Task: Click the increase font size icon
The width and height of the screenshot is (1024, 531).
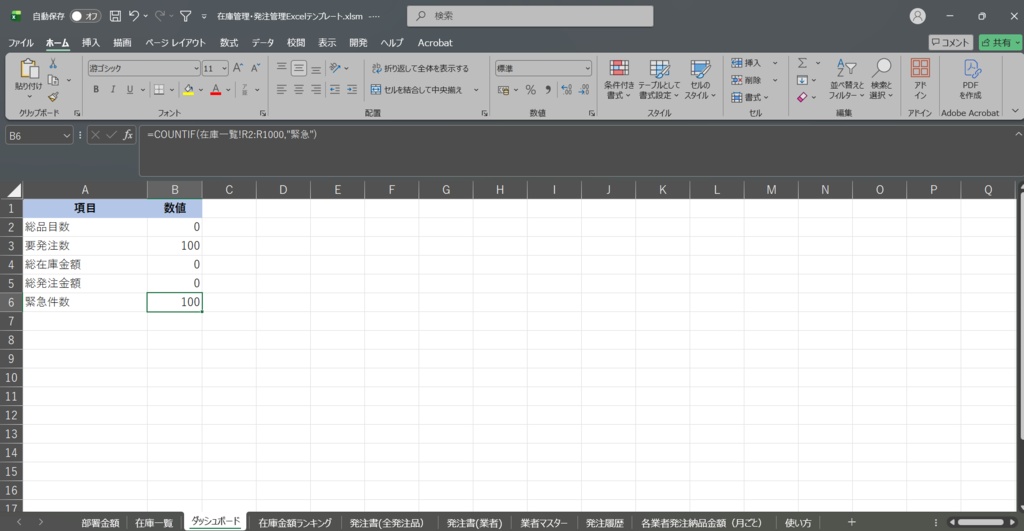Action: point(238,68)
